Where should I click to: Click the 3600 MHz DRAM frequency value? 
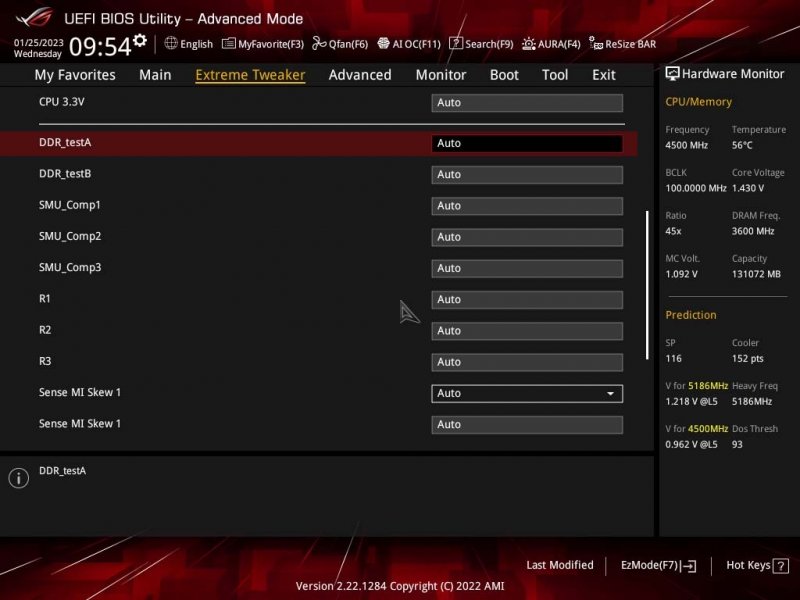pyautogui.click(x=753, y=231)
